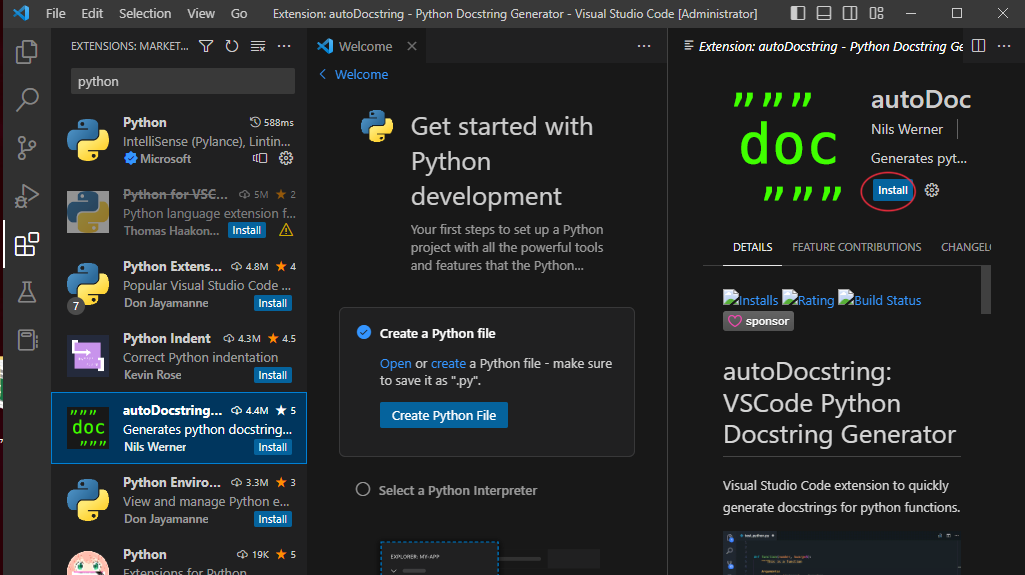Open more actions for extension editor group
Screen dimensions: 1025x575
pos(1004,46)
